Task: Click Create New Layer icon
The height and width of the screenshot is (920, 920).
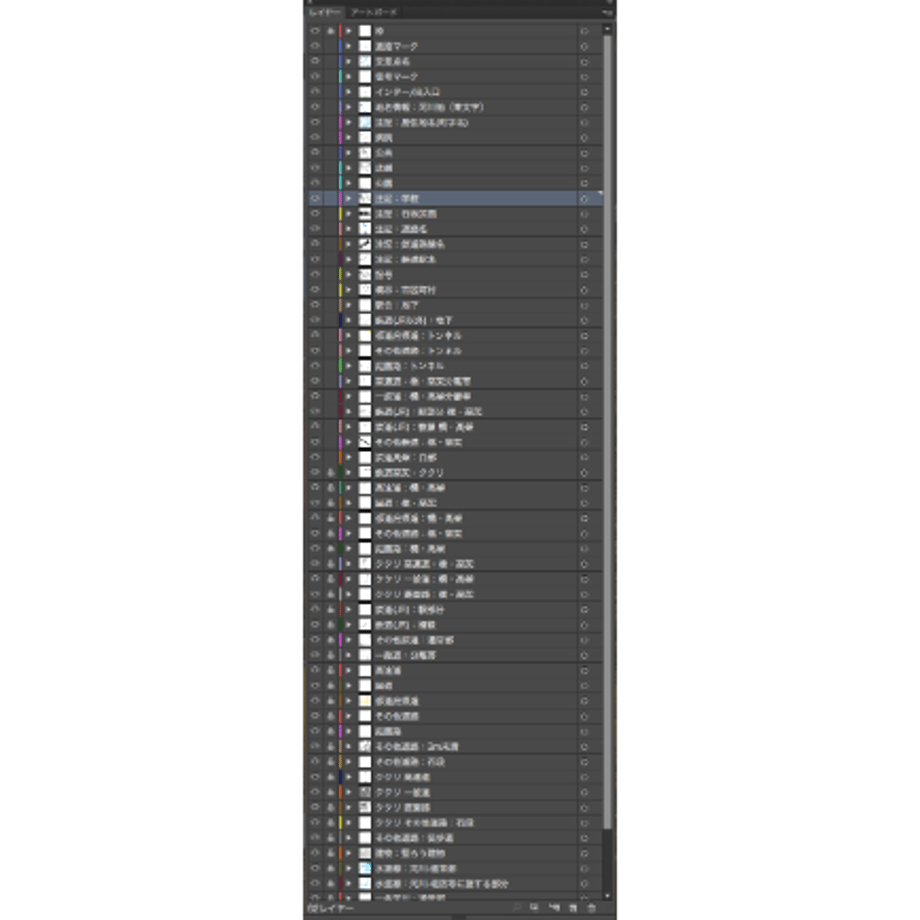Action: [573, 908]
